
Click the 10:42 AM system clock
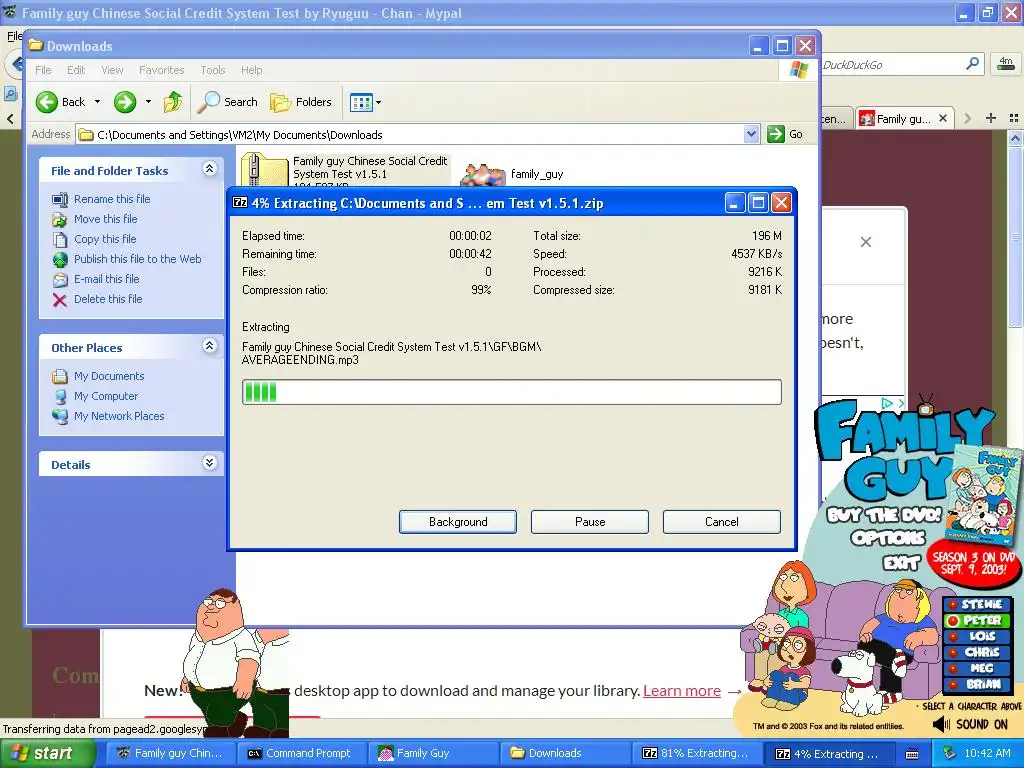tap(987, 754)
